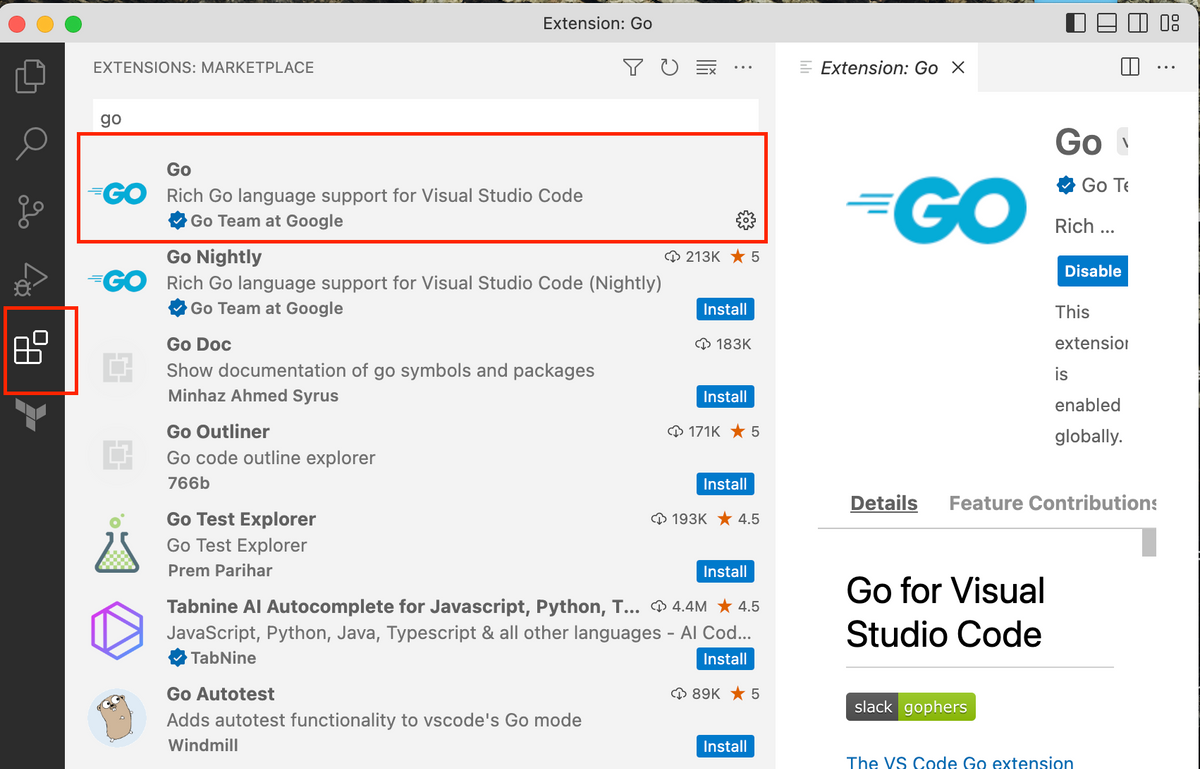Viewport: 1200px width, 769px height.
Task: Switch to the Details tab
Action: coord(884,503)
